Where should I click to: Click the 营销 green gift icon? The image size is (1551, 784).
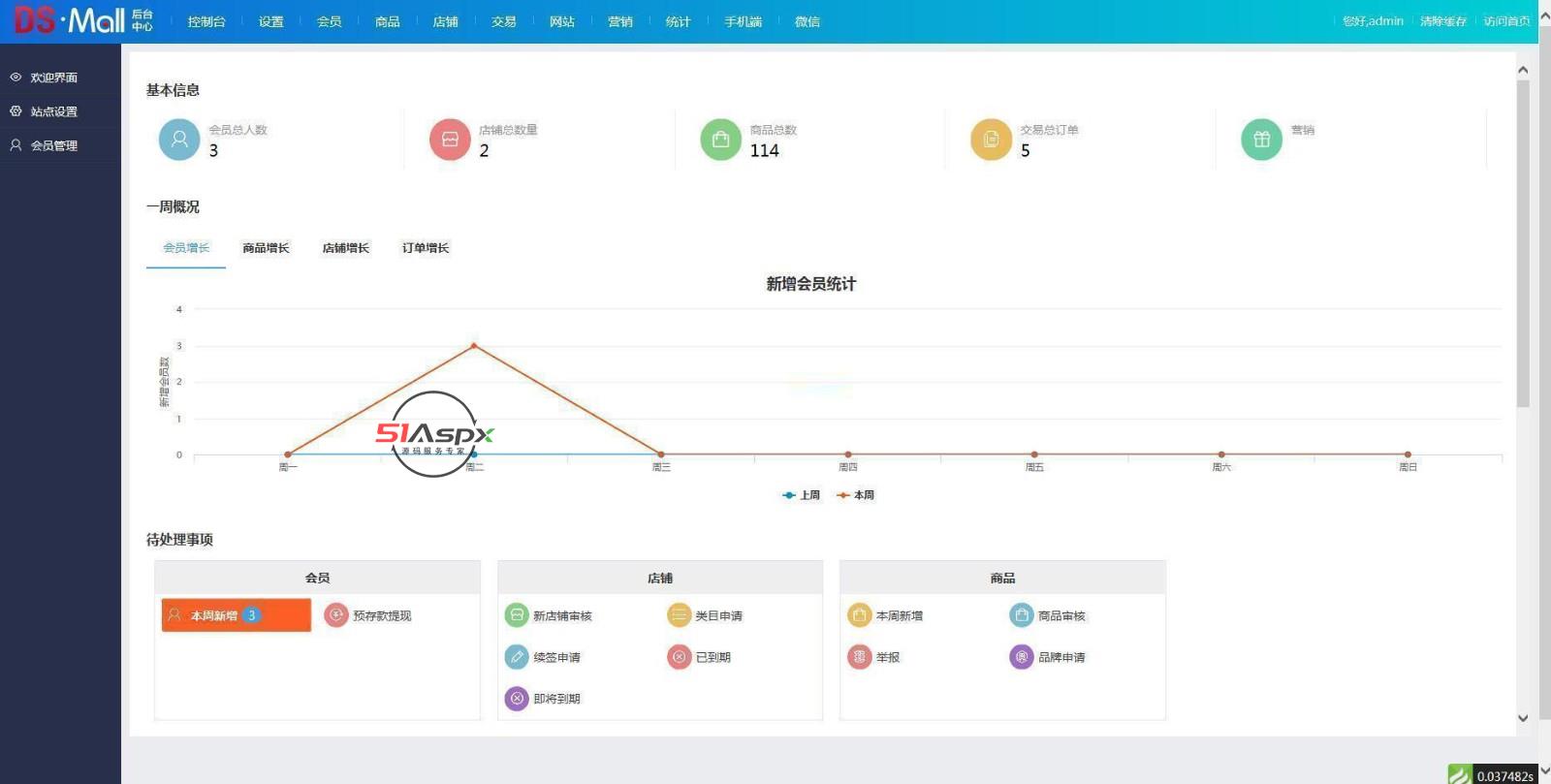coord(1261,140)
